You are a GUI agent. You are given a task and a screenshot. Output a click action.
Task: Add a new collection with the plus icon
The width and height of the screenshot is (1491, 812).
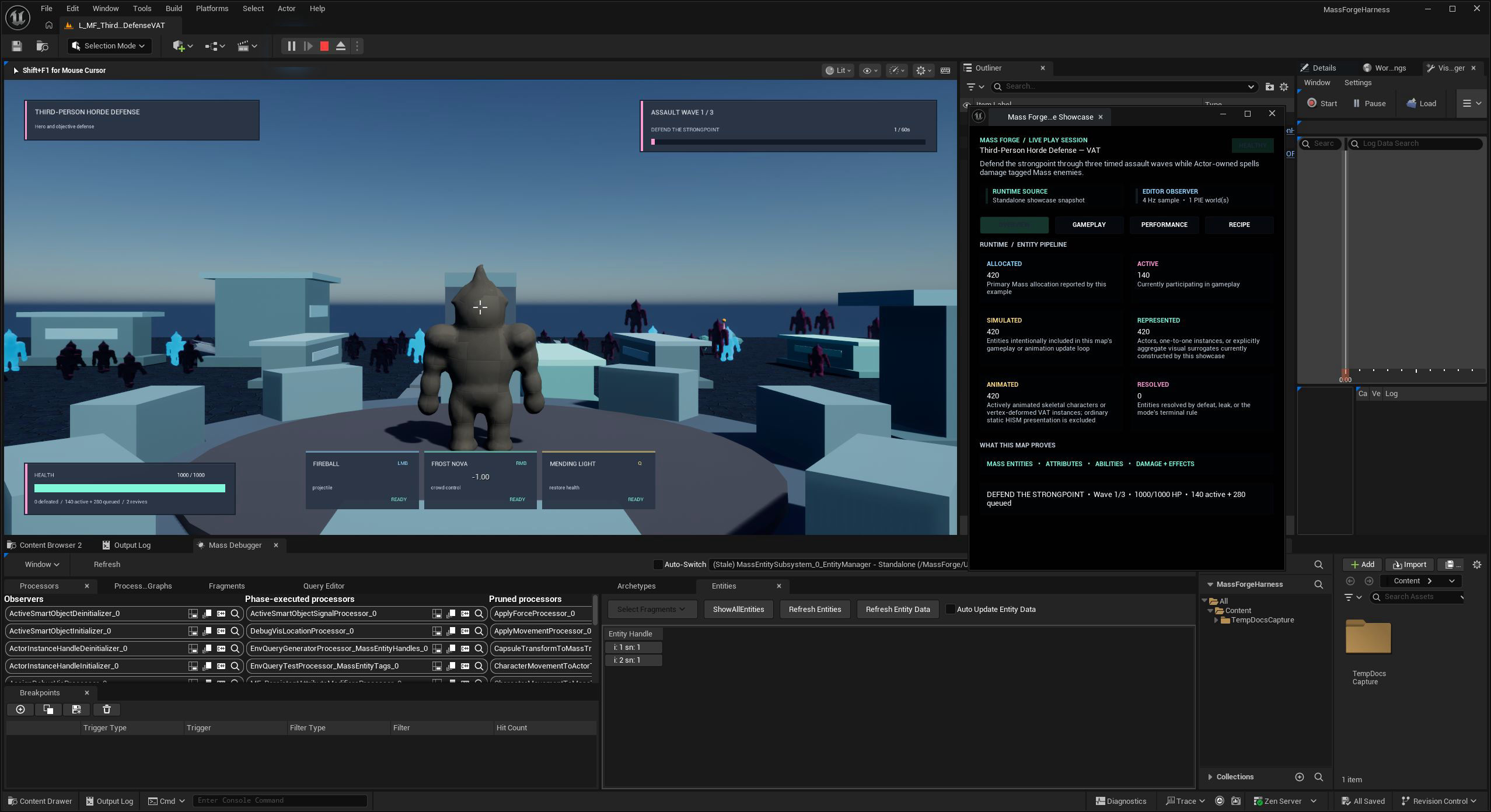[1300, 777]
